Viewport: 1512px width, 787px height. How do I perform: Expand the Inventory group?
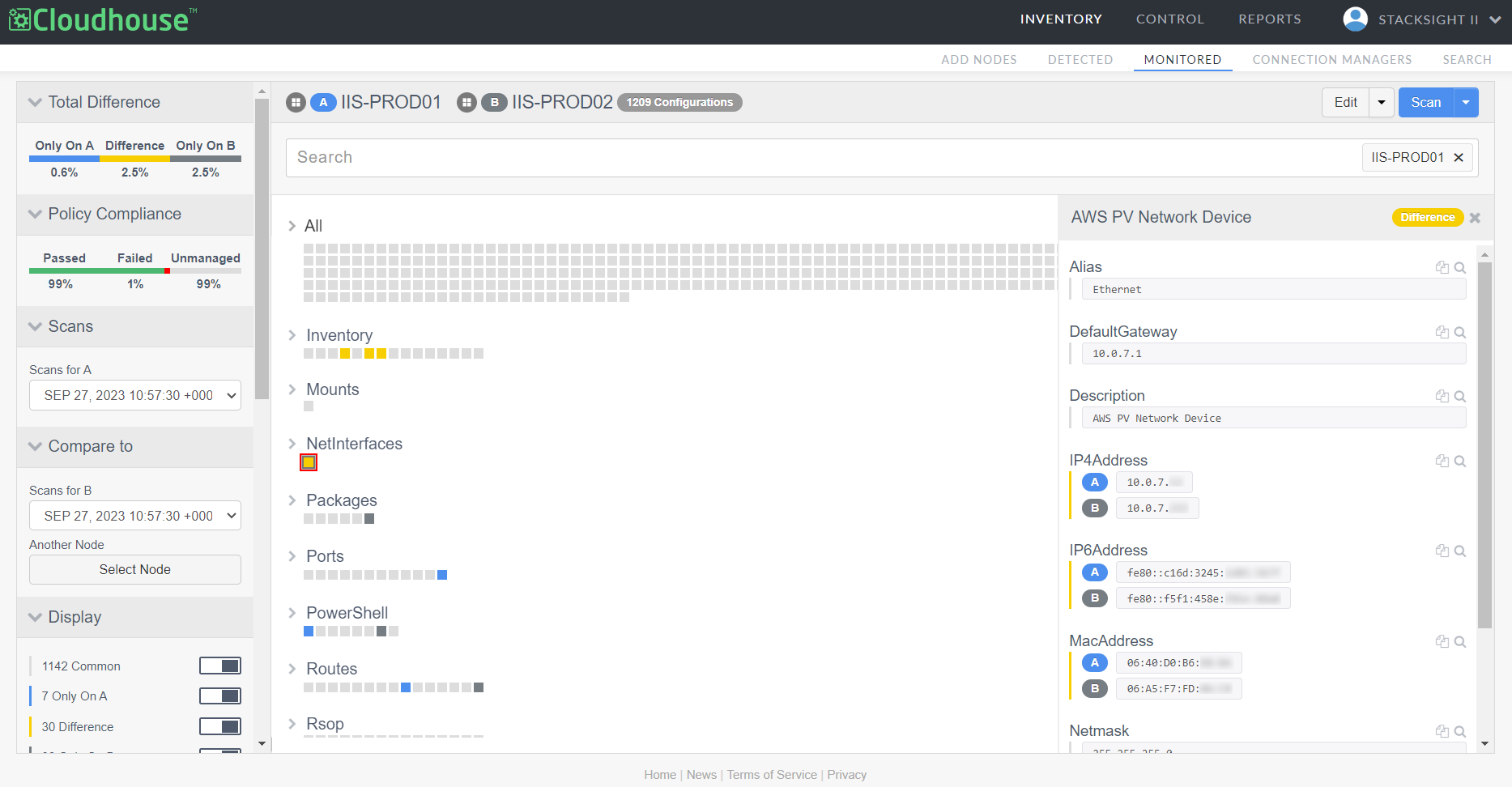[292, 335]
